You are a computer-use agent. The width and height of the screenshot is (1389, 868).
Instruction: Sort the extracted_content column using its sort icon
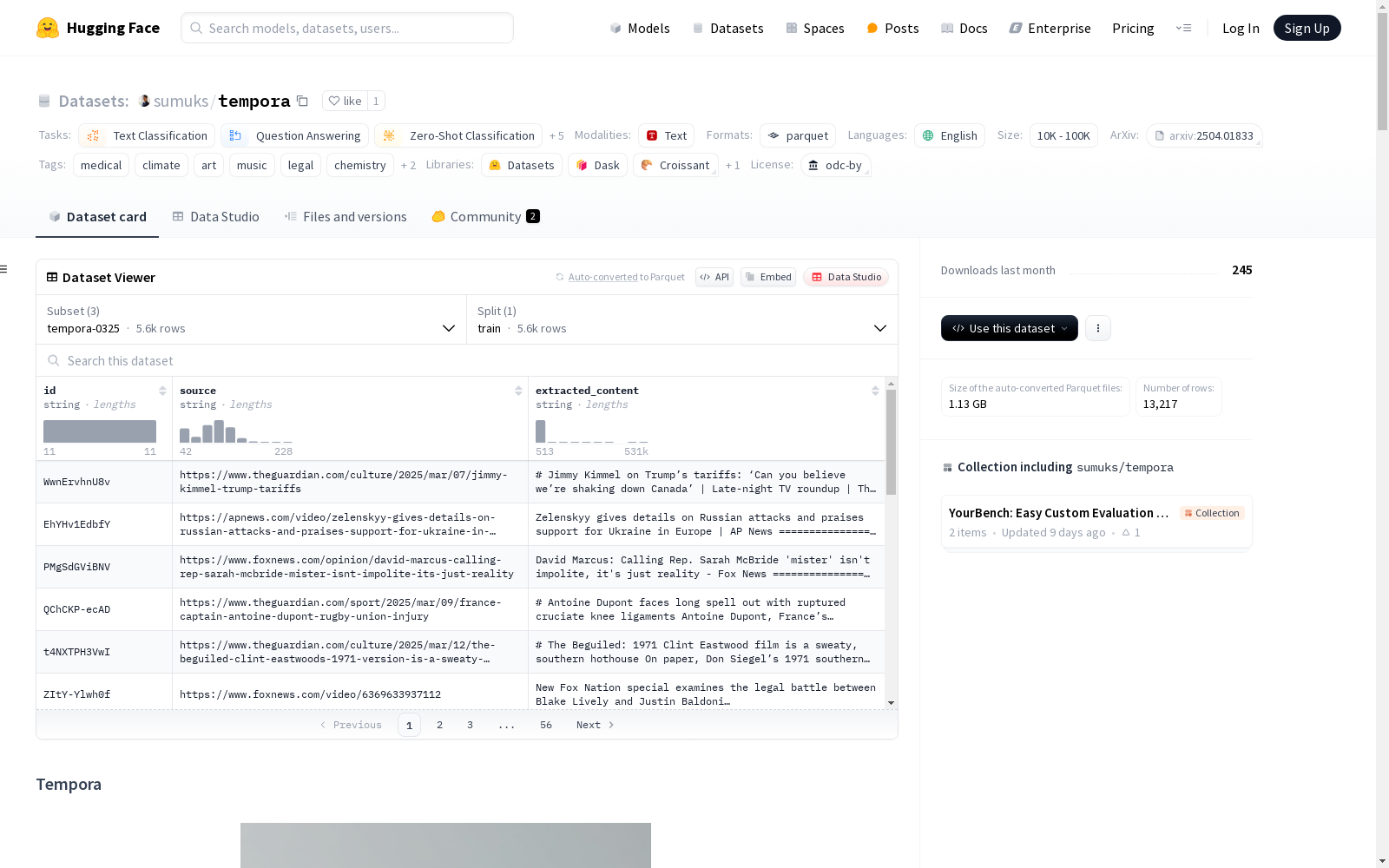[875, 391]
